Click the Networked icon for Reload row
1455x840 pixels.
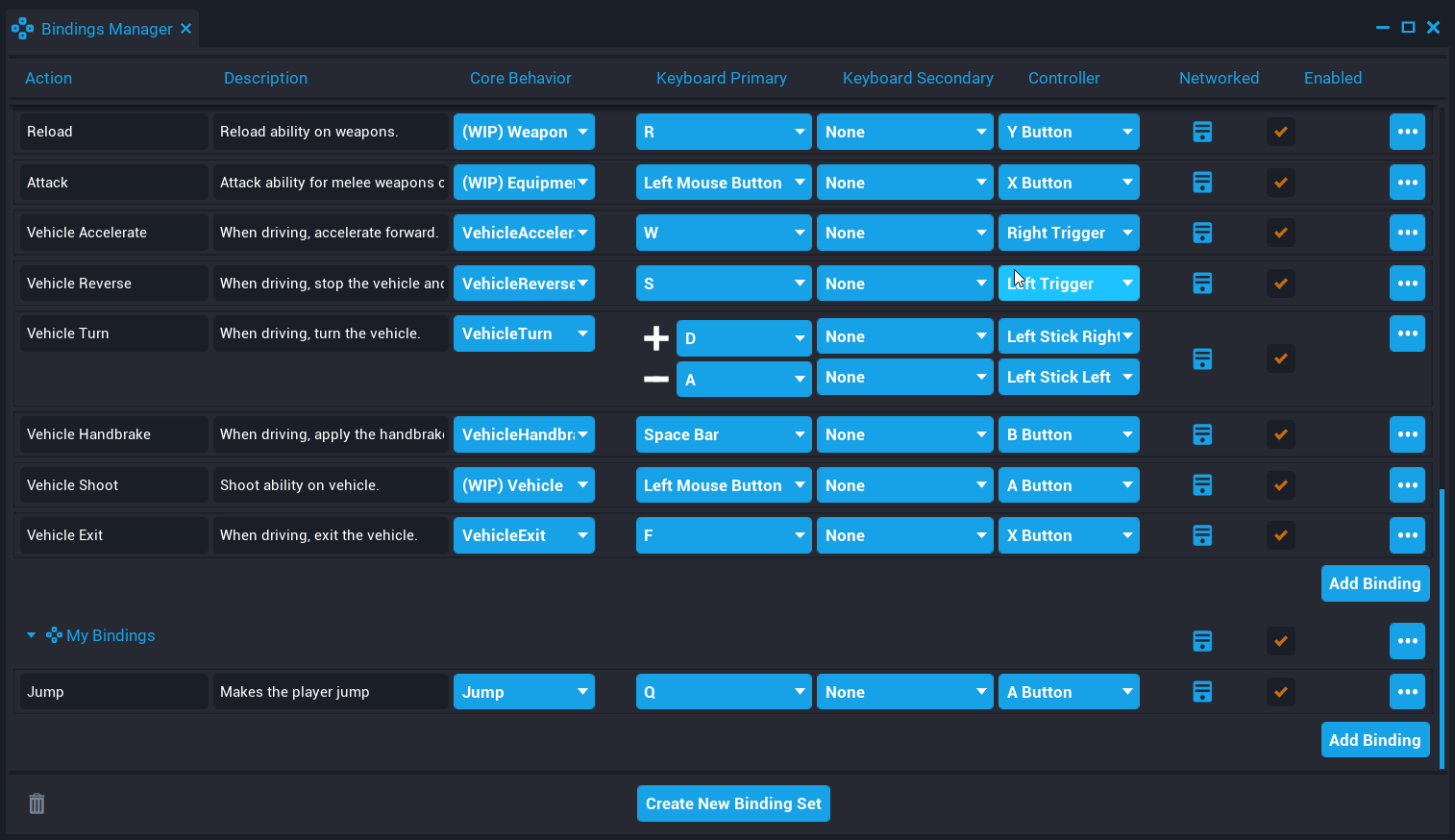click(x=1202, y=132)
